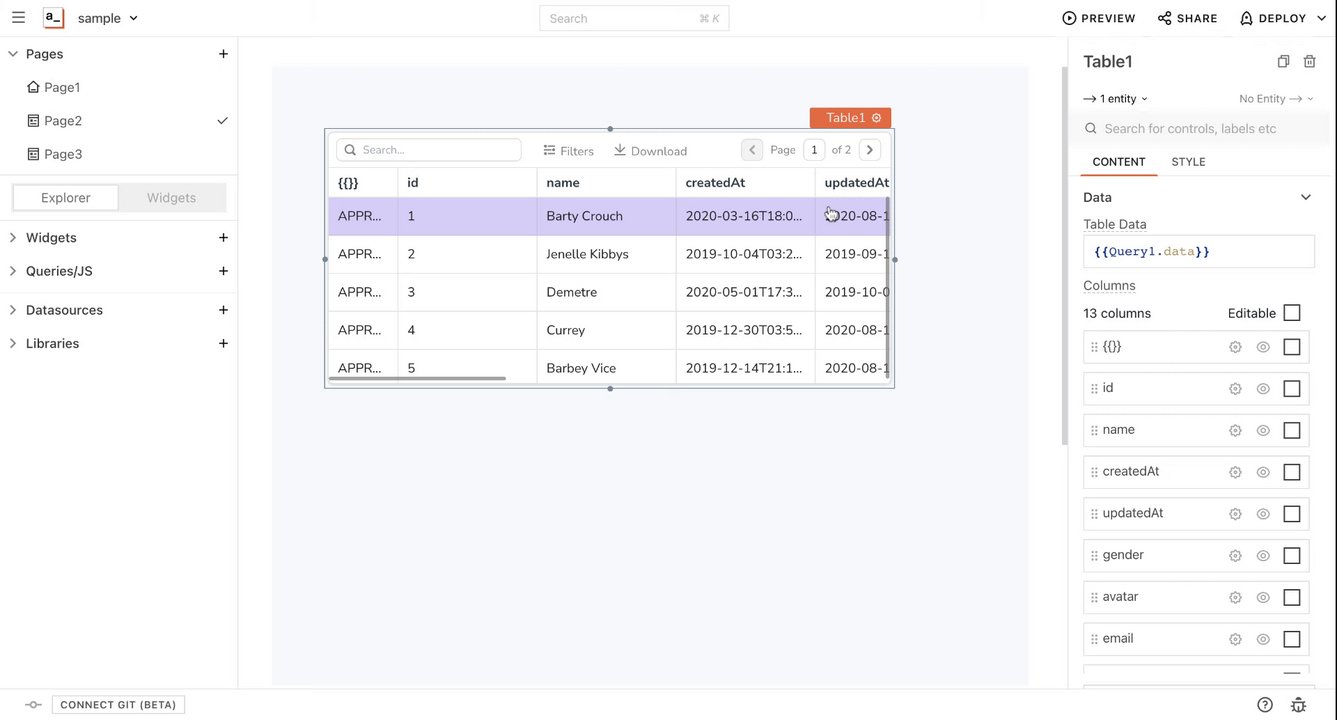
Task: Copy the Table1 widget using copy icon
Action: 1284,62
